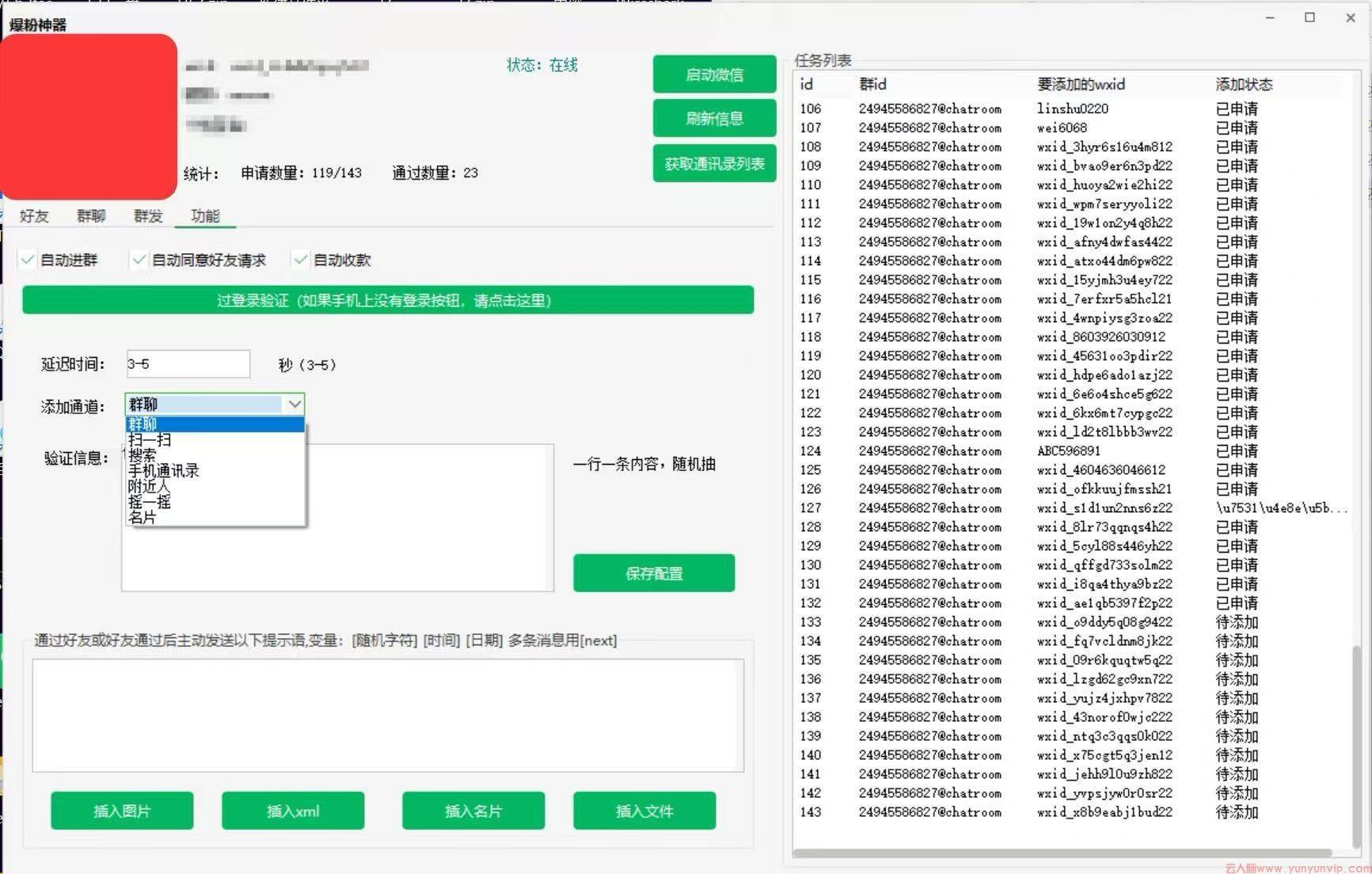The width and height of the screenshot is (1372, 874).
Task: Switch to the 群发 tab
Action: point(148,215)
